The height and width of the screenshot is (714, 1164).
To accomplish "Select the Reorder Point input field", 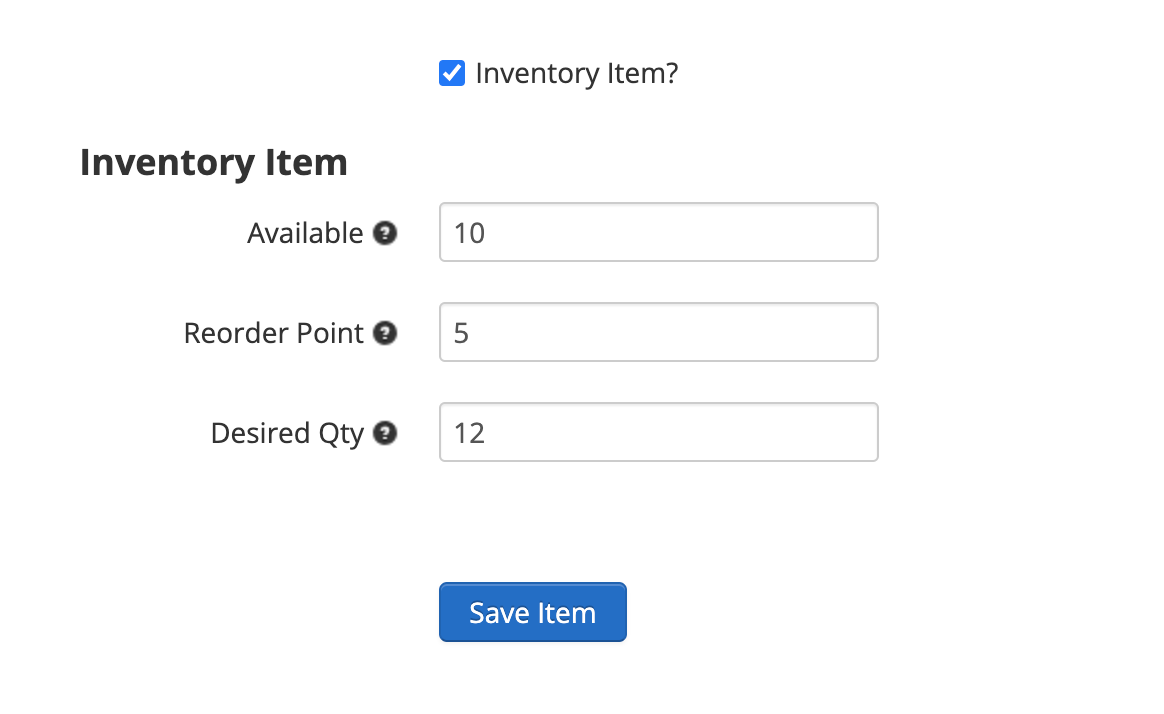I will click(x=658, y=333).
